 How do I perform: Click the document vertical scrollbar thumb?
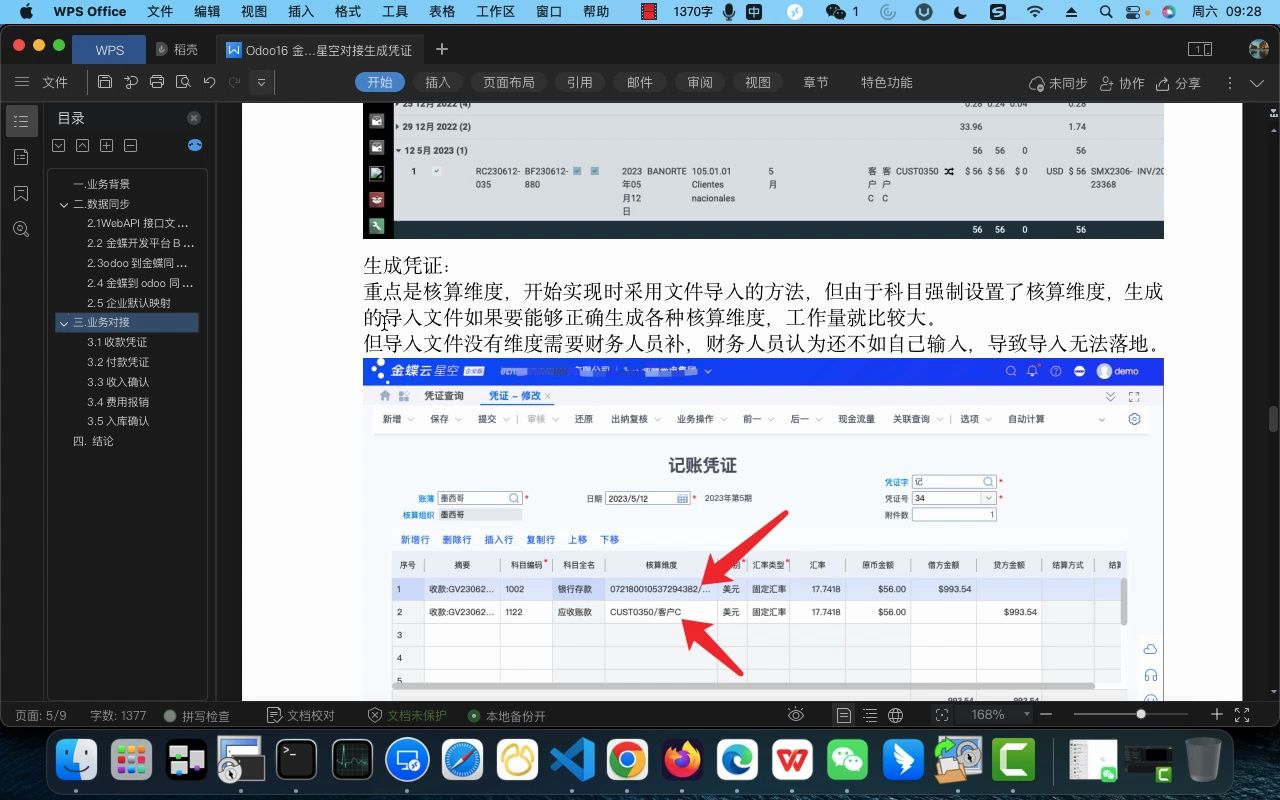(x=1273, y=418)
